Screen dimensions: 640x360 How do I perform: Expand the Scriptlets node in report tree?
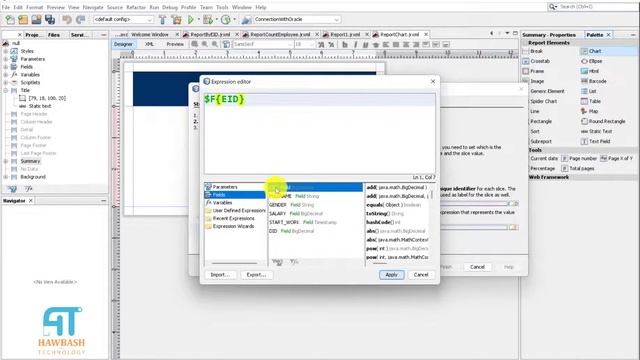click(6, 82)
